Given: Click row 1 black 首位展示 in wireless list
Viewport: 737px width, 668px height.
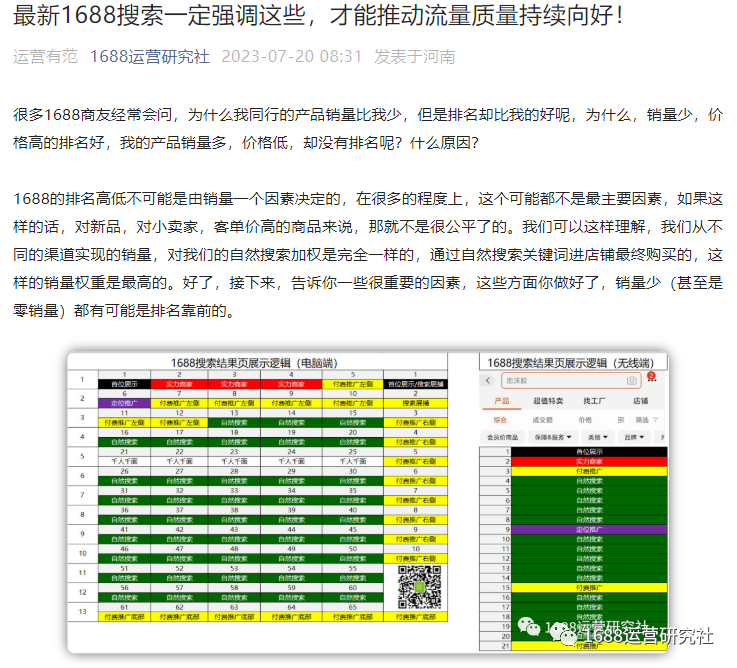Looking at the screenshot, I should pyautogui.click(x=589, y=451).
